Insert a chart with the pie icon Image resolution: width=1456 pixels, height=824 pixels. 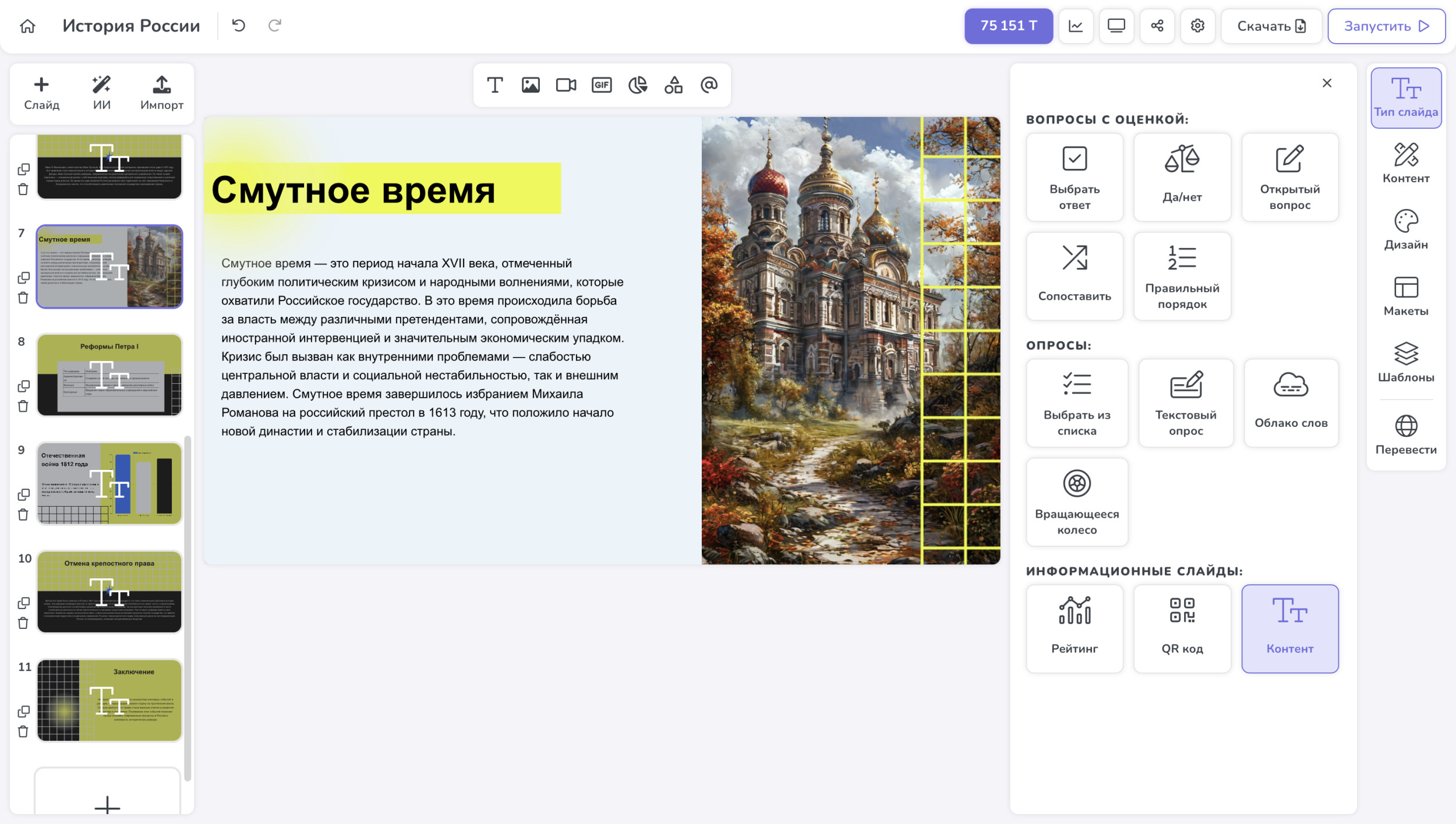(x=638, y=85)
